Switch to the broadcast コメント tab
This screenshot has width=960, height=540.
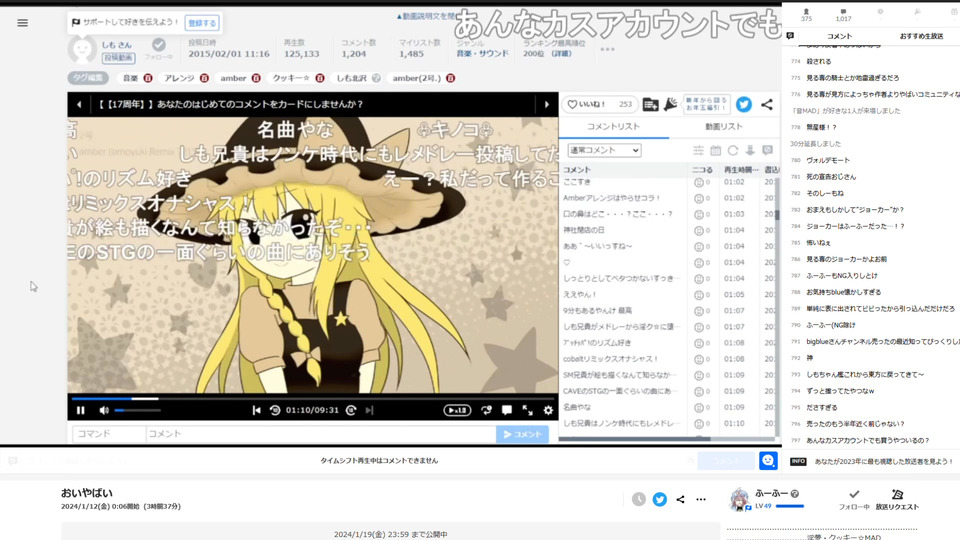point(839,36)
